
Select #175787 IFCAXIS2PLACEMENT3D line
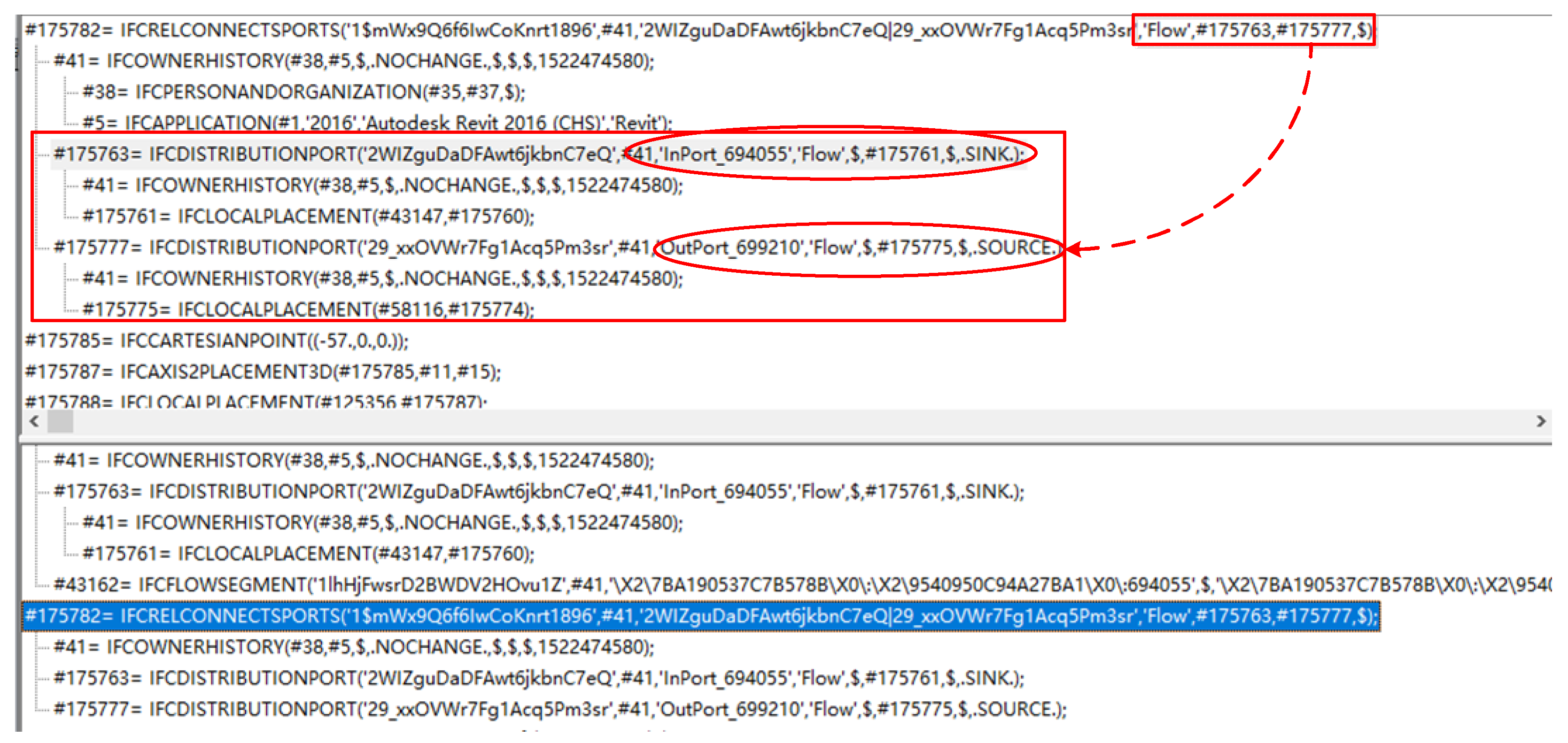click(x=262, y=371)
